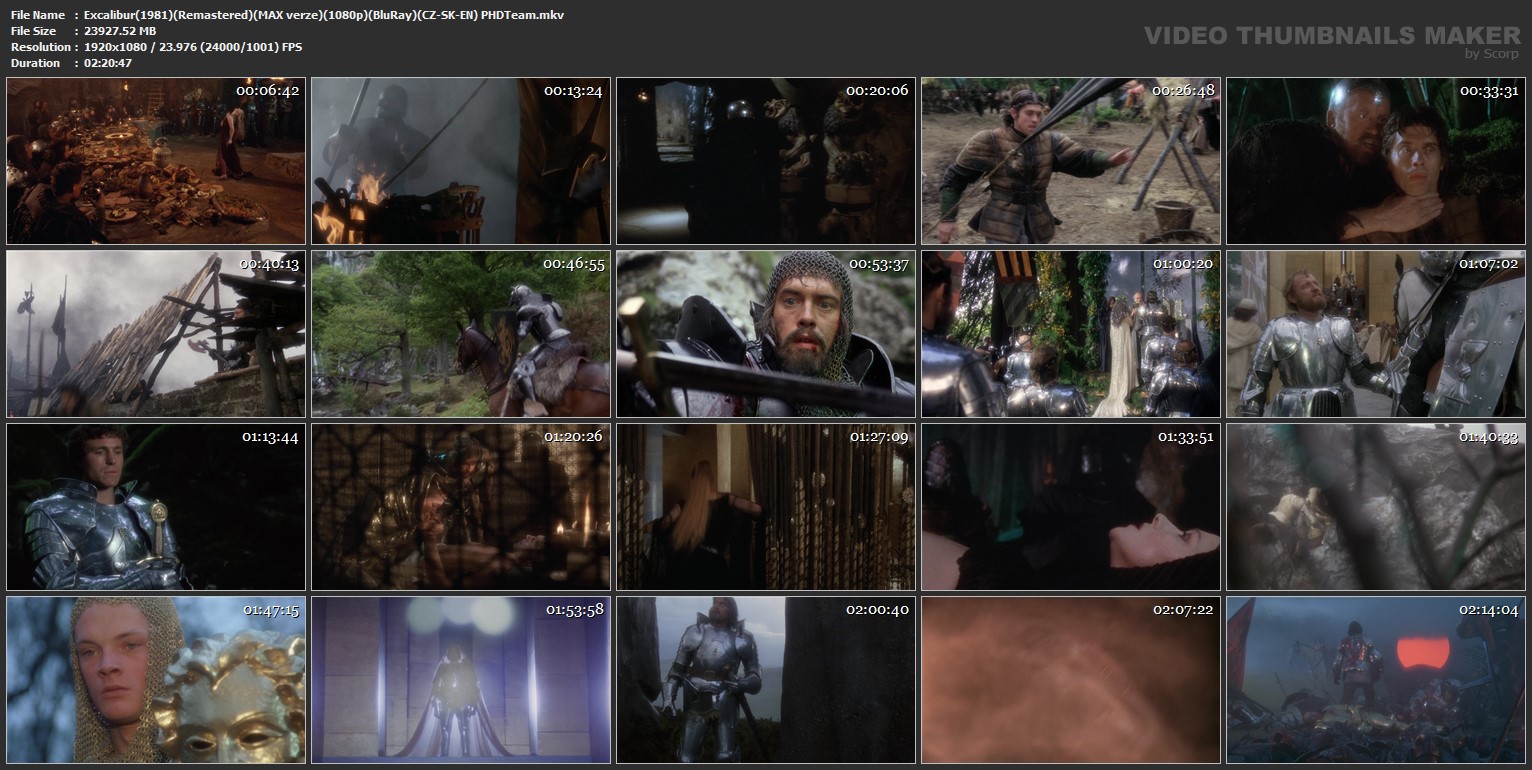Viewport: 1532px width, 770px height.
Task: Select the golden mask frame at 01:47:15
Action: point(156,680)
